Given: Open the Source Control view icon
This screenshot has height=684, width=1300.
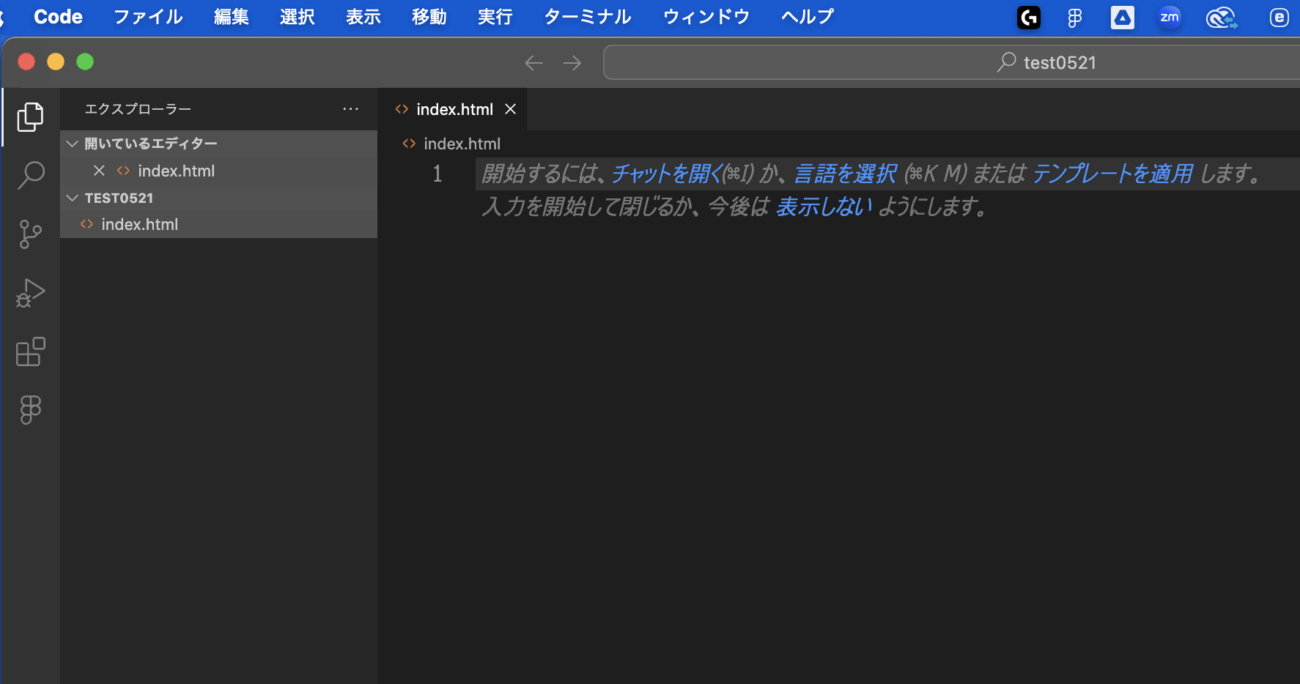Looking at the screenshot, I should pos(31,235).
